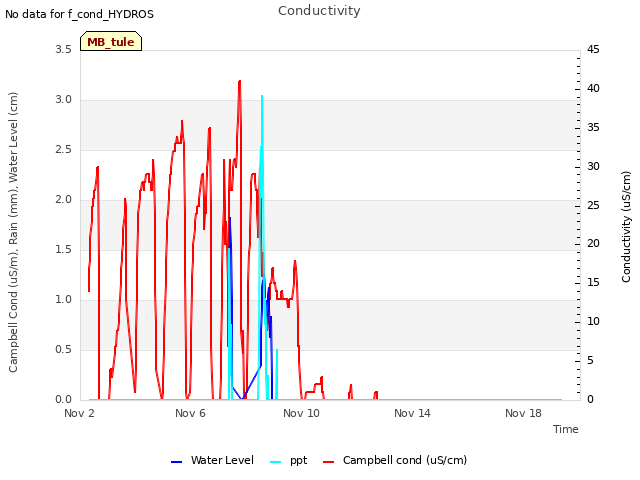Click the ppt legend entry
Image resolution: width=640 pixels, height=480 pixels.
tap(289, 460)
